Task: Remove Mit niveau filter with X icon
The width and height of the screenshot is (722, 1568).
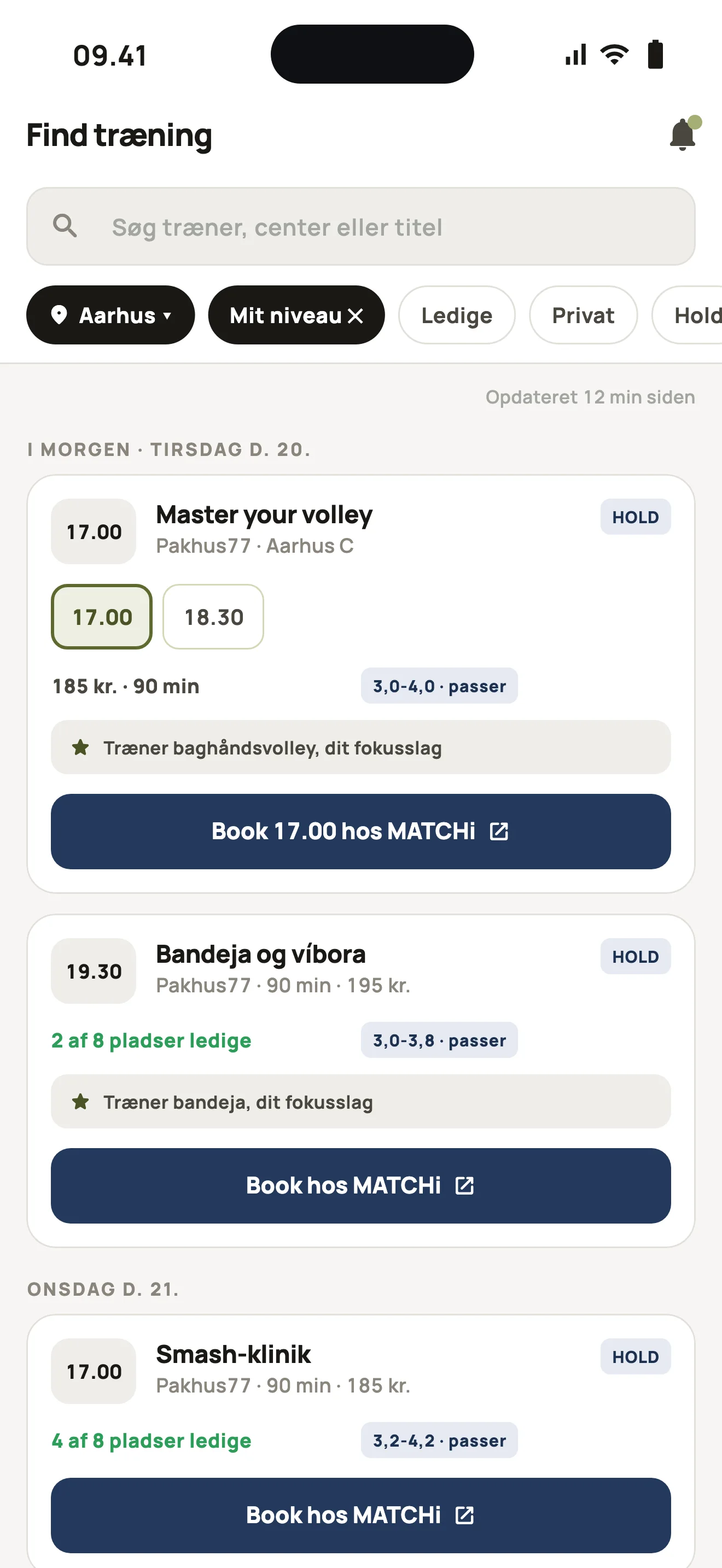Action: point(356,315)
